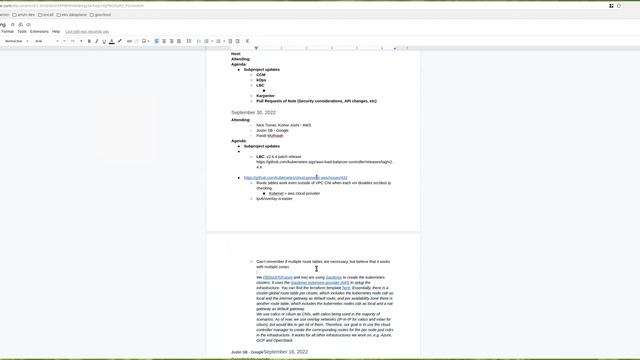Click the circular browser icon at far right
The image size is (640, 360).
click(619, 6)
